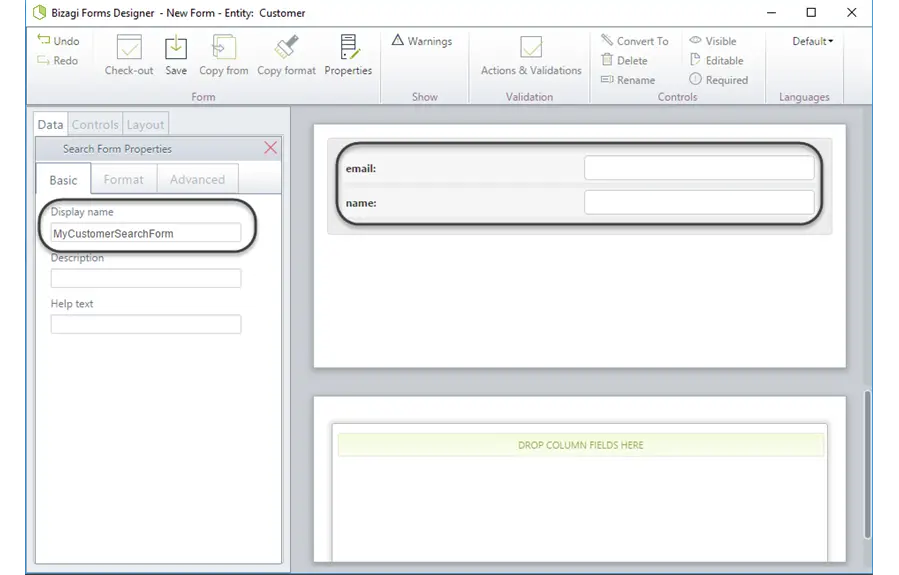899x575 pixels.
Task: Toggle the Visible property
Action: click(x=713, y=41)
